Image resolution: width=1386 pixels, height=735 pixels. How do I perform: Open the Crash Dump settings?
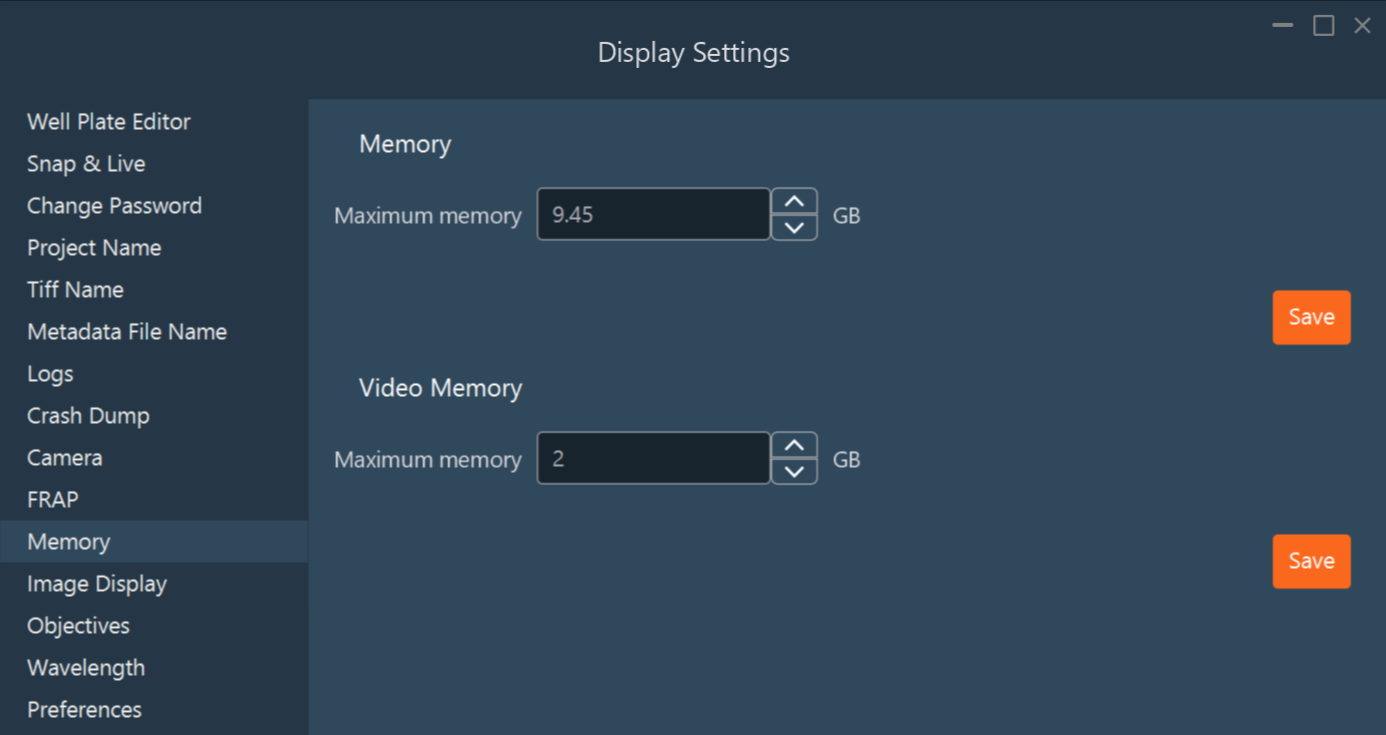[88, 415]
